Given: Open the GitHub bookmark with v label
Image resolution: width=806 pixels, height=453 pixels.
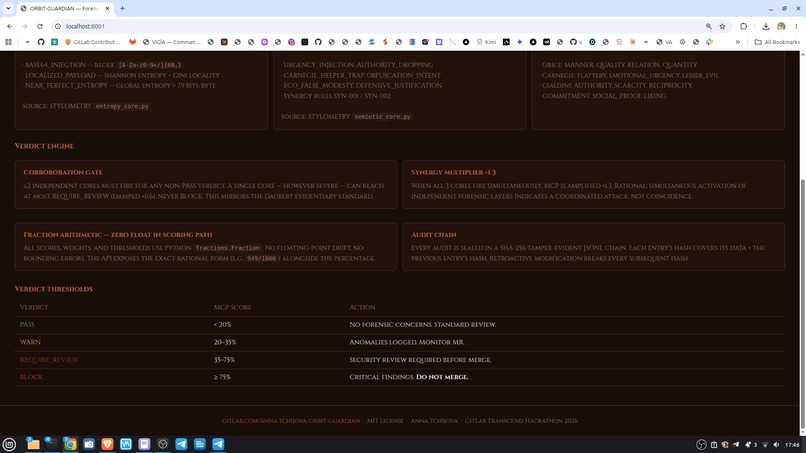Looking at the screenshot, I should 576,42.
